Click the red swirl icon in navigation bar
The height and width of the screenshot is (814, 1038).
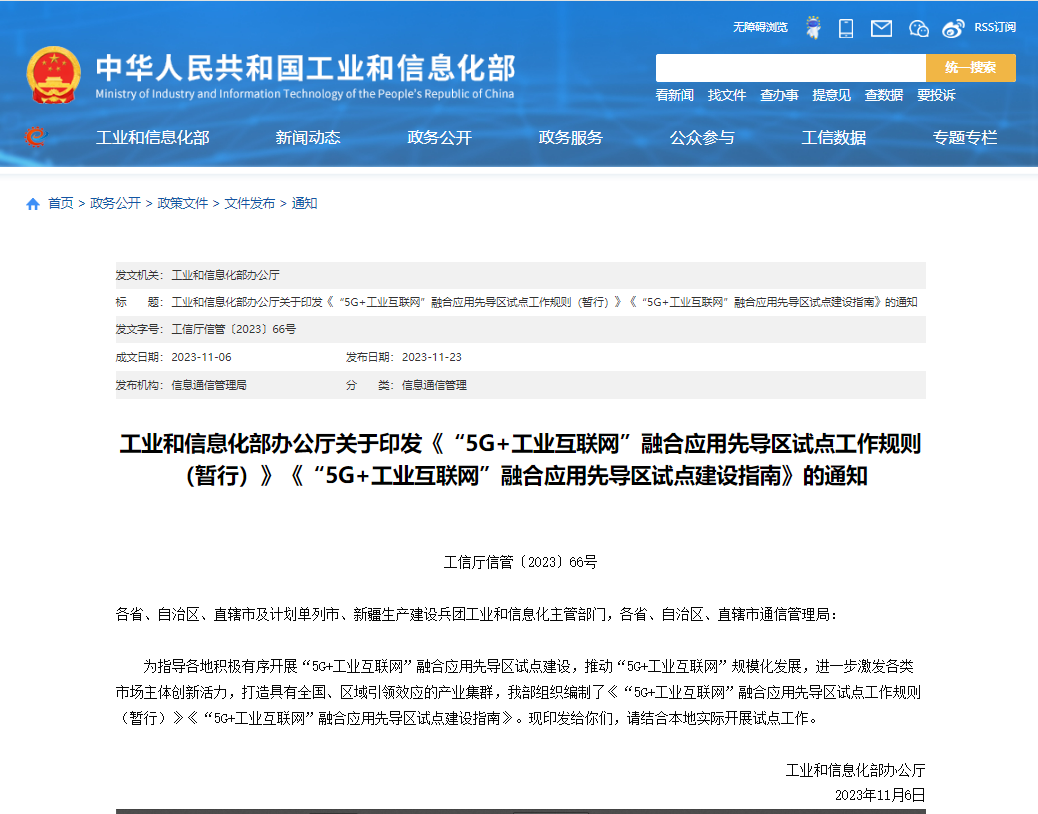click(x=36, y=138)
